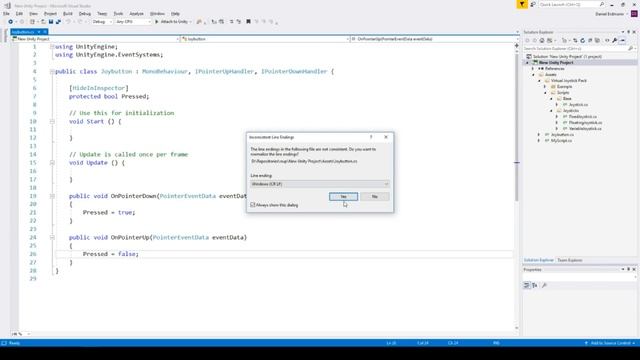Collapse the Start method at line 10
The image size is (640, 360).
point(52,121)
